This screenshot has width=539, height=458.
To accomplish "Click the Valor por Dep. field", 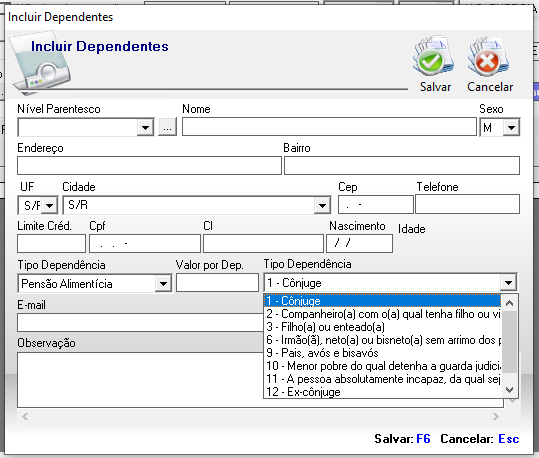I will pyautogui.click(x=217, y=283).
